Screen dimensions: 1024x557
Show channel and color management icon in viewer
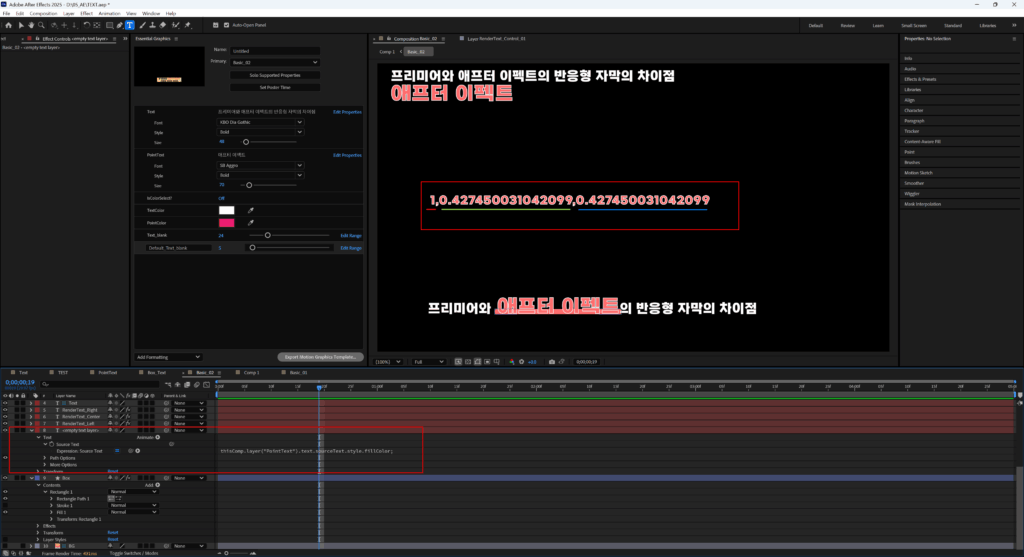tap(511, 362)
